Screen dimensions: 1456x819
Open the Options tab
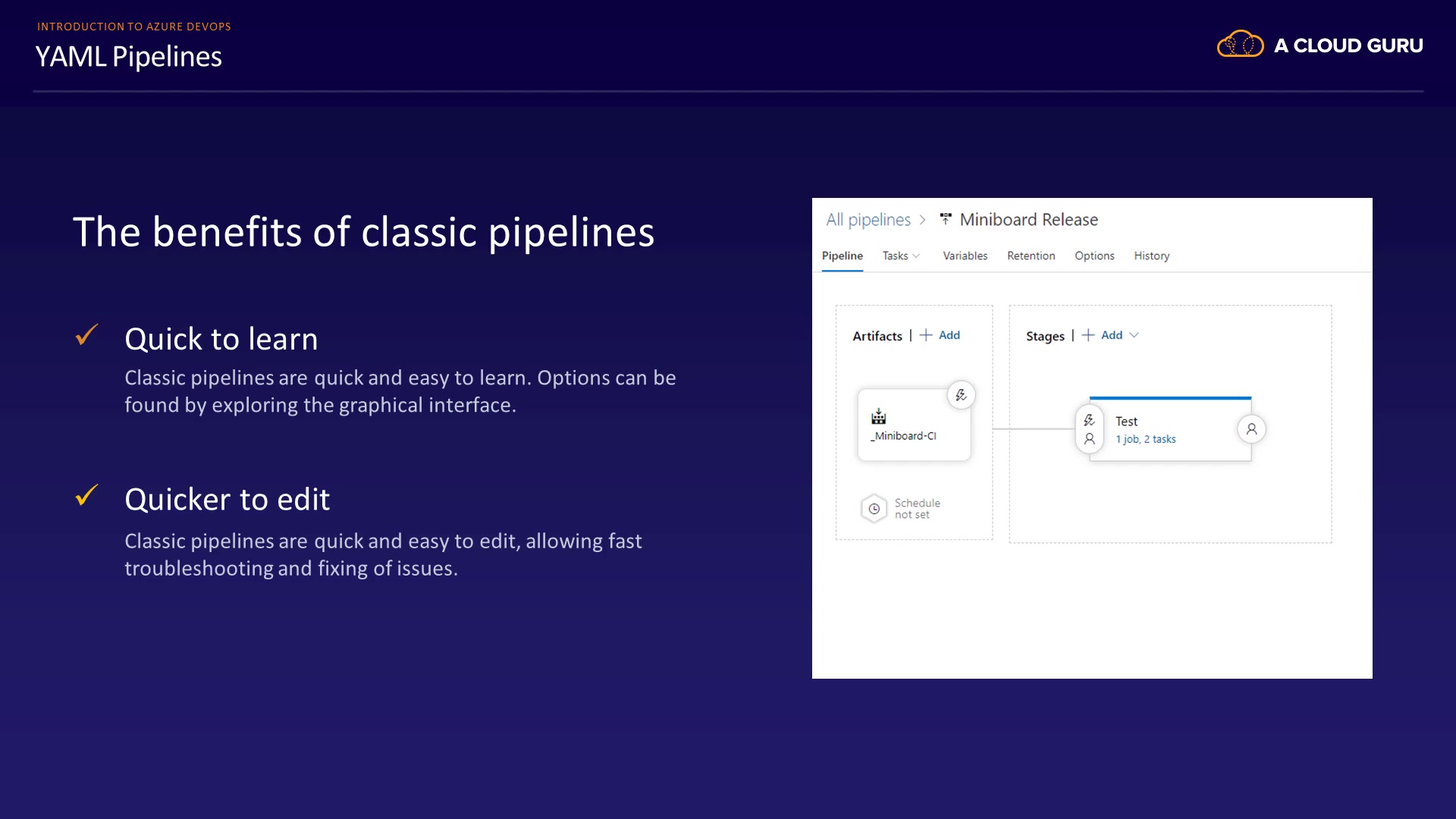[1094, 256]
